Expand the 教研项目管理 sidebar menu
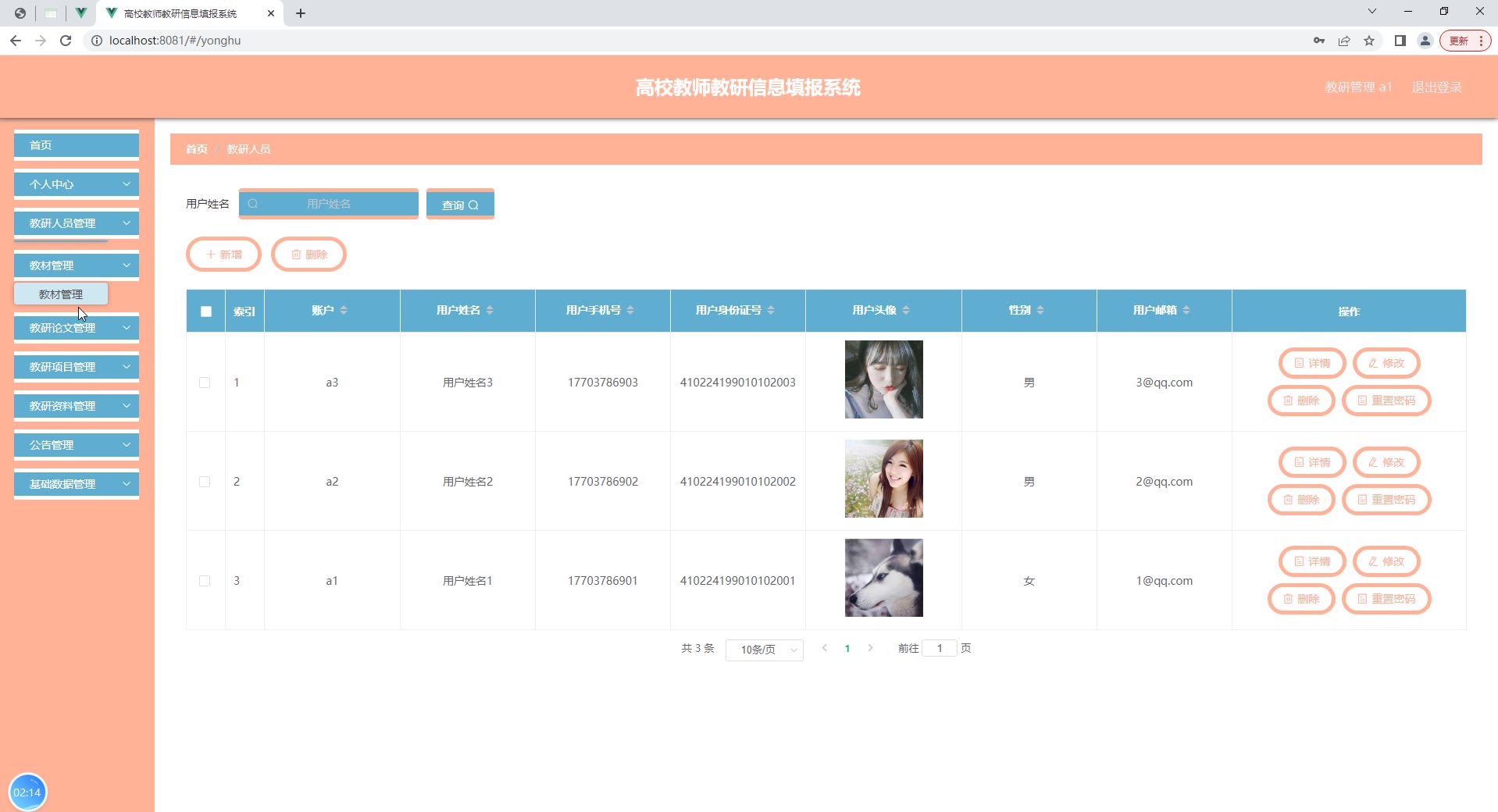 [x=77, y=367]
